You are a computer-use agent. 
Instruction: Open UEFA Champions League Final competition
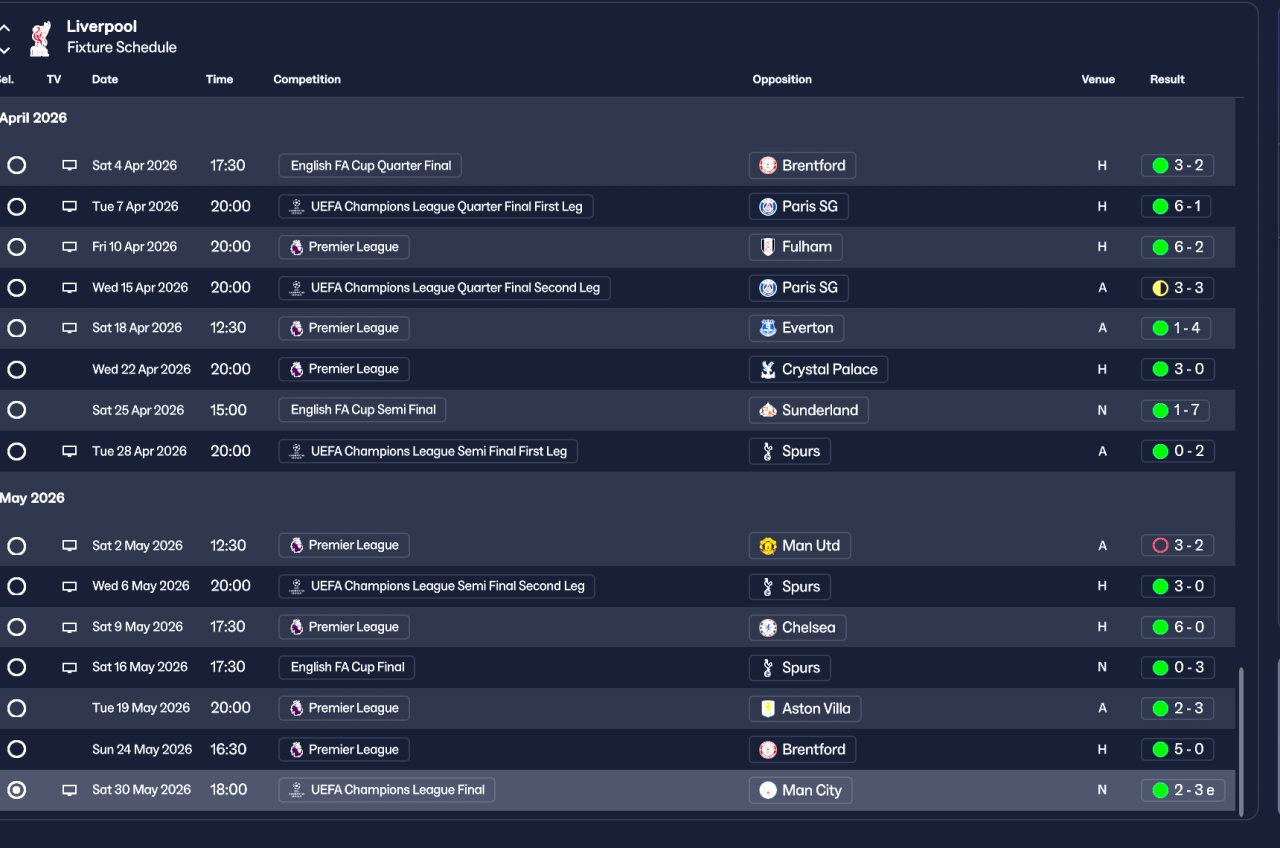[x=387, y=790]
